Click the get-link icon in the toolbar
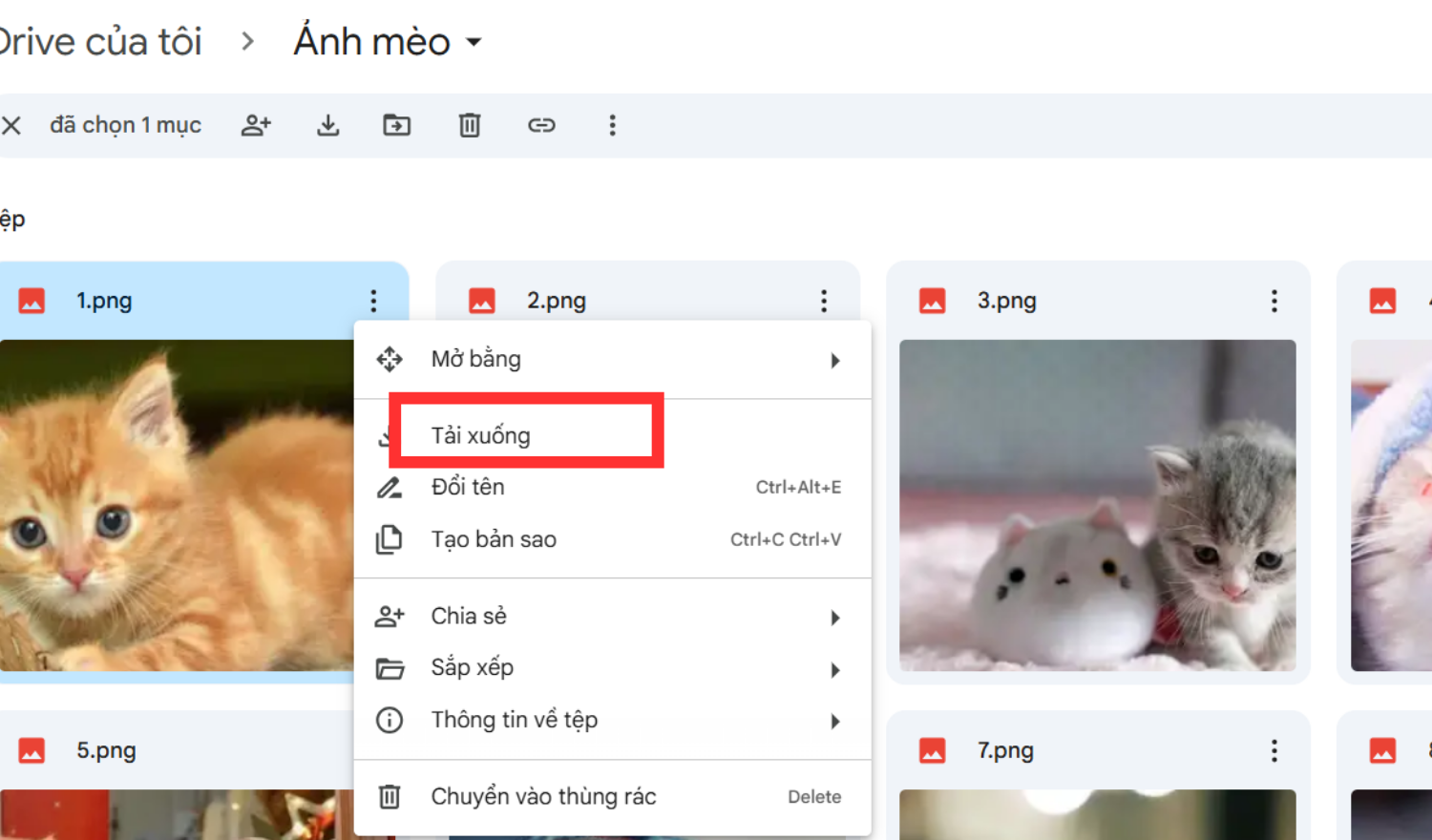 [540, 125]
